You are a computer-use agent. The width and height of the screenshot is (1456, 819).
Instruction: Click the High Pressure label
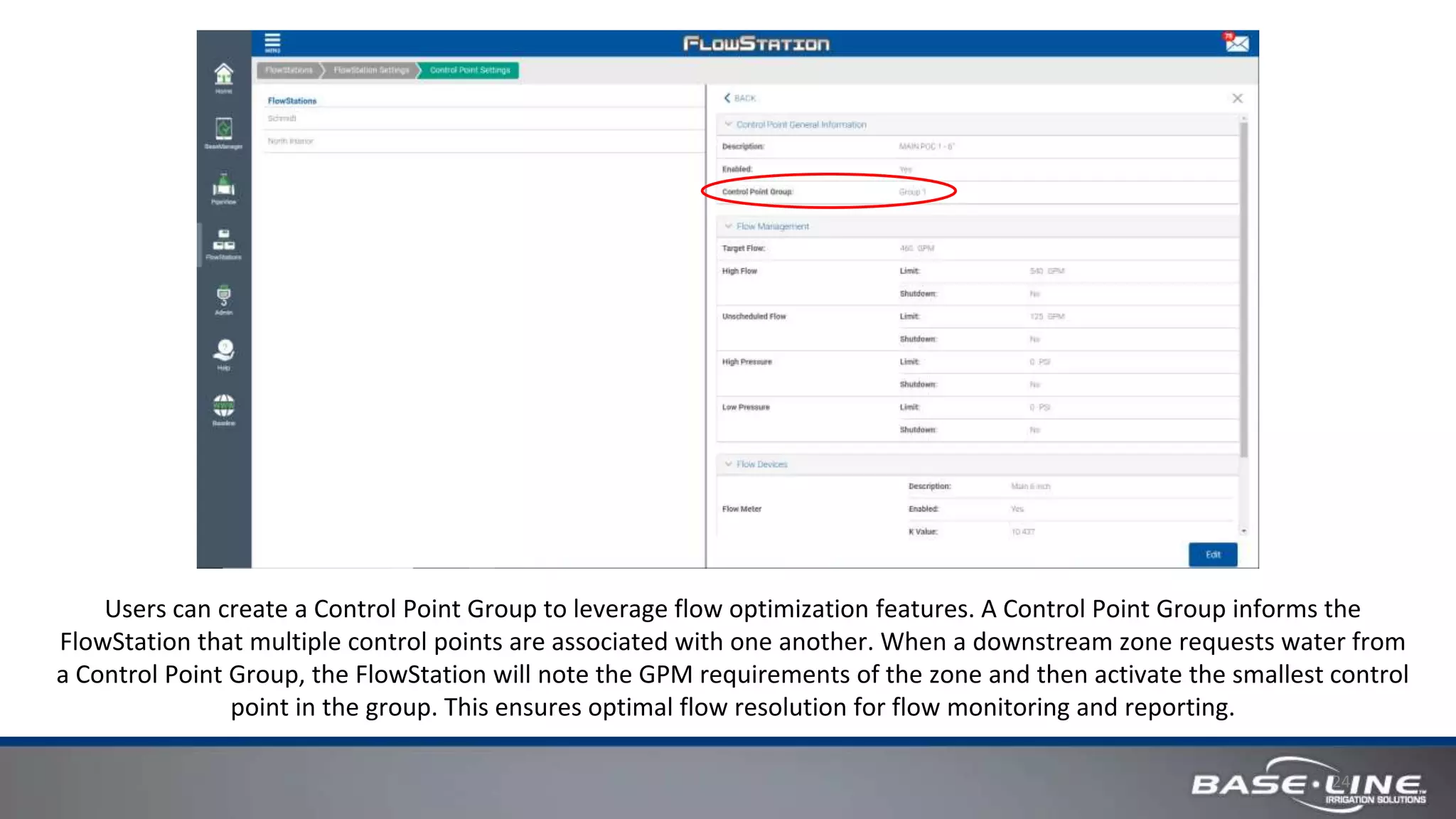click(x=746, y=362)
